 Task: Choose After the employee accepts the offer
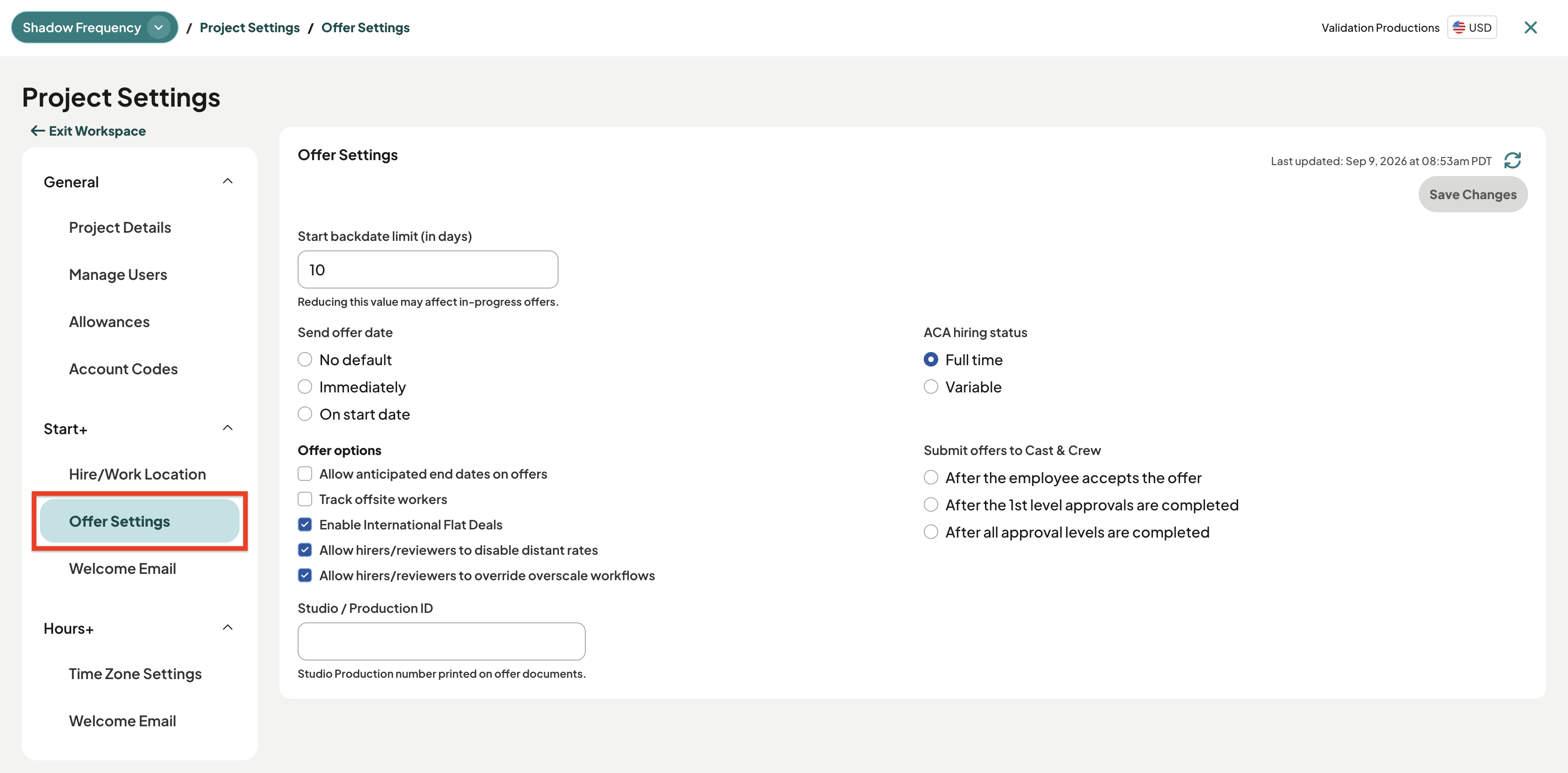click(931, 478)
